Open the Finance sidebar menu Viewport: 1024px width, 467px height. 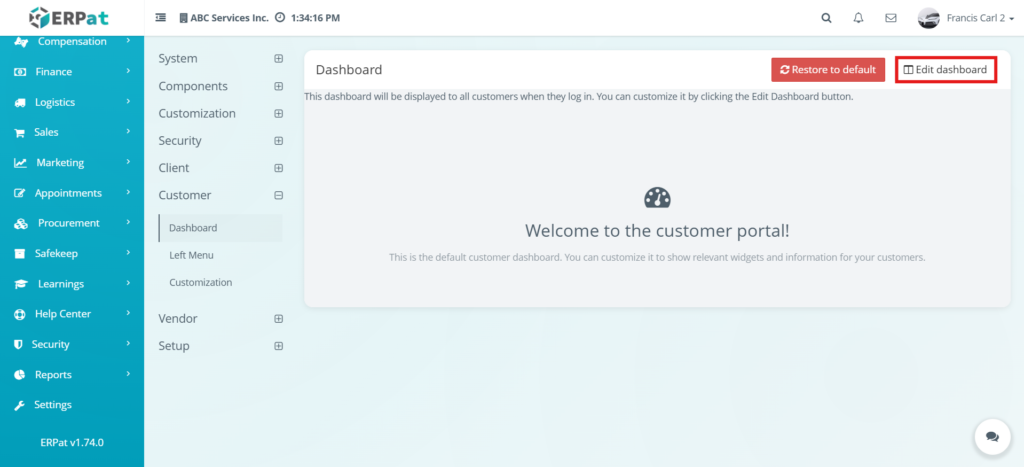pos(53,72)
